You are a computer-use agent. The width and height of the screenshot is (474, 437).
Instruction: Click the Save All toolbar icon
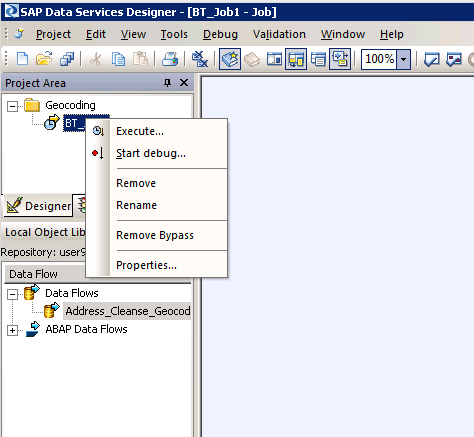pyautogui.click(x=67, y=59)
